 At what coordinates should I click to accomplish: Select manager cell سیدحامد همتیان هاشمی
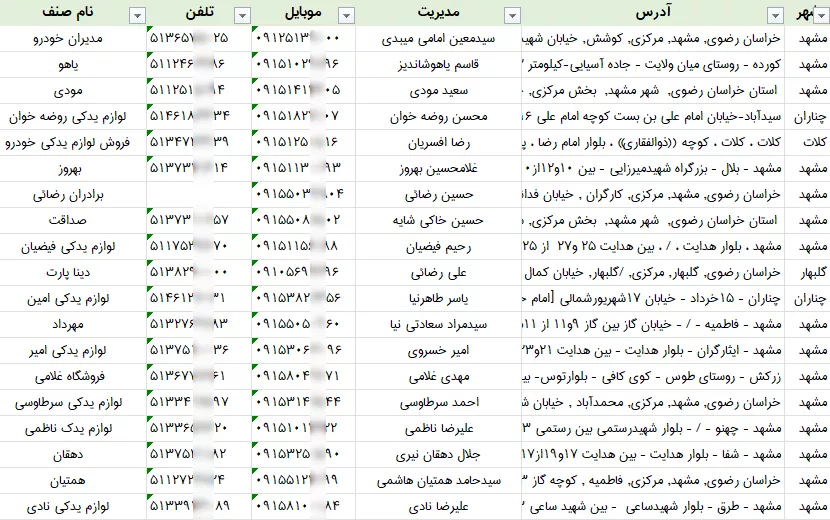pyautogui.click(x=439, y=480)
